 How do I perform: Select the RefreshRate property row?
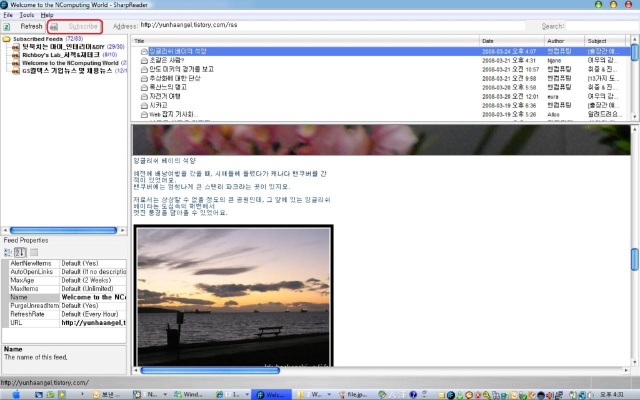point(64,314)
